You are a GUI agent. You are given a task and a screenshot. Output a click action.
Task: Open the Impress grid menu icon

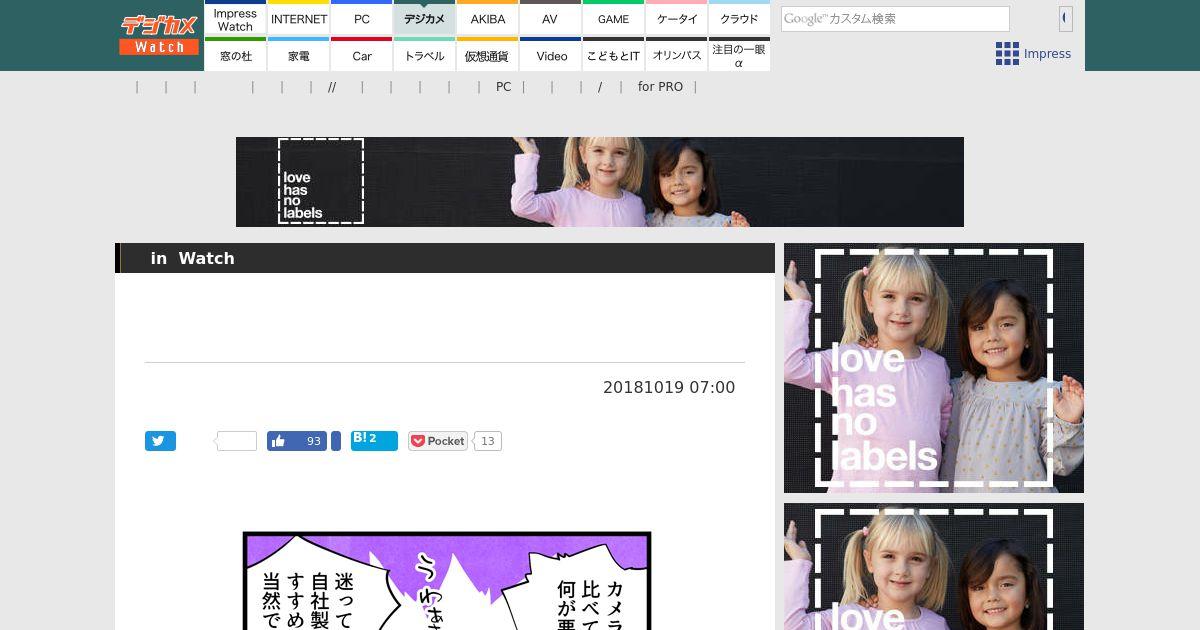coord(1007,54)
